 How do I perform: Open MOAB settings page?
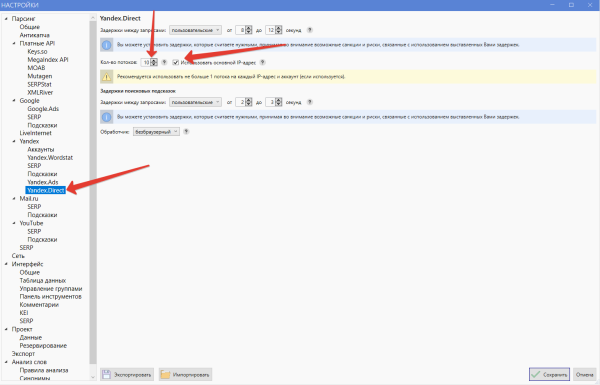36,67
